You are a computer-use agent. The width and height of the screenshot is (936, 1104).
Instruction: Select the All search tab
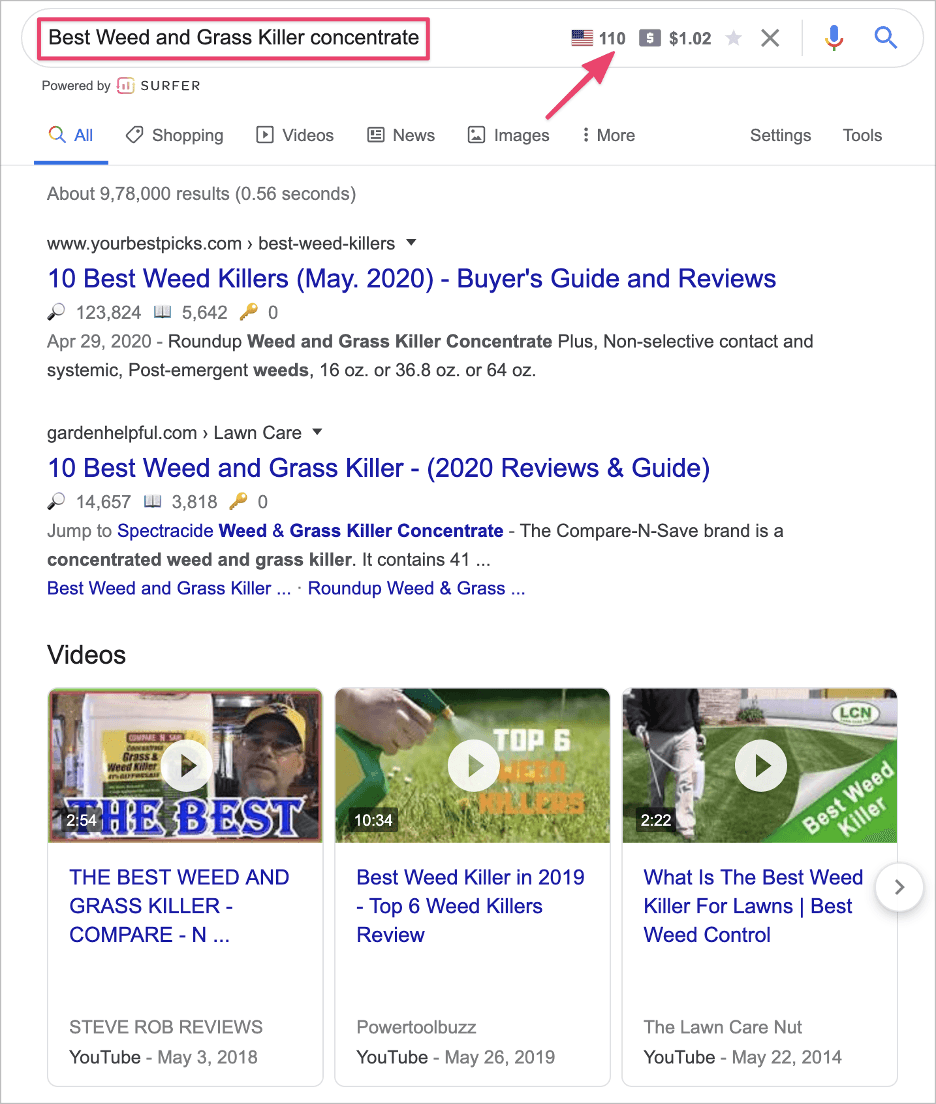click(71, 135)
